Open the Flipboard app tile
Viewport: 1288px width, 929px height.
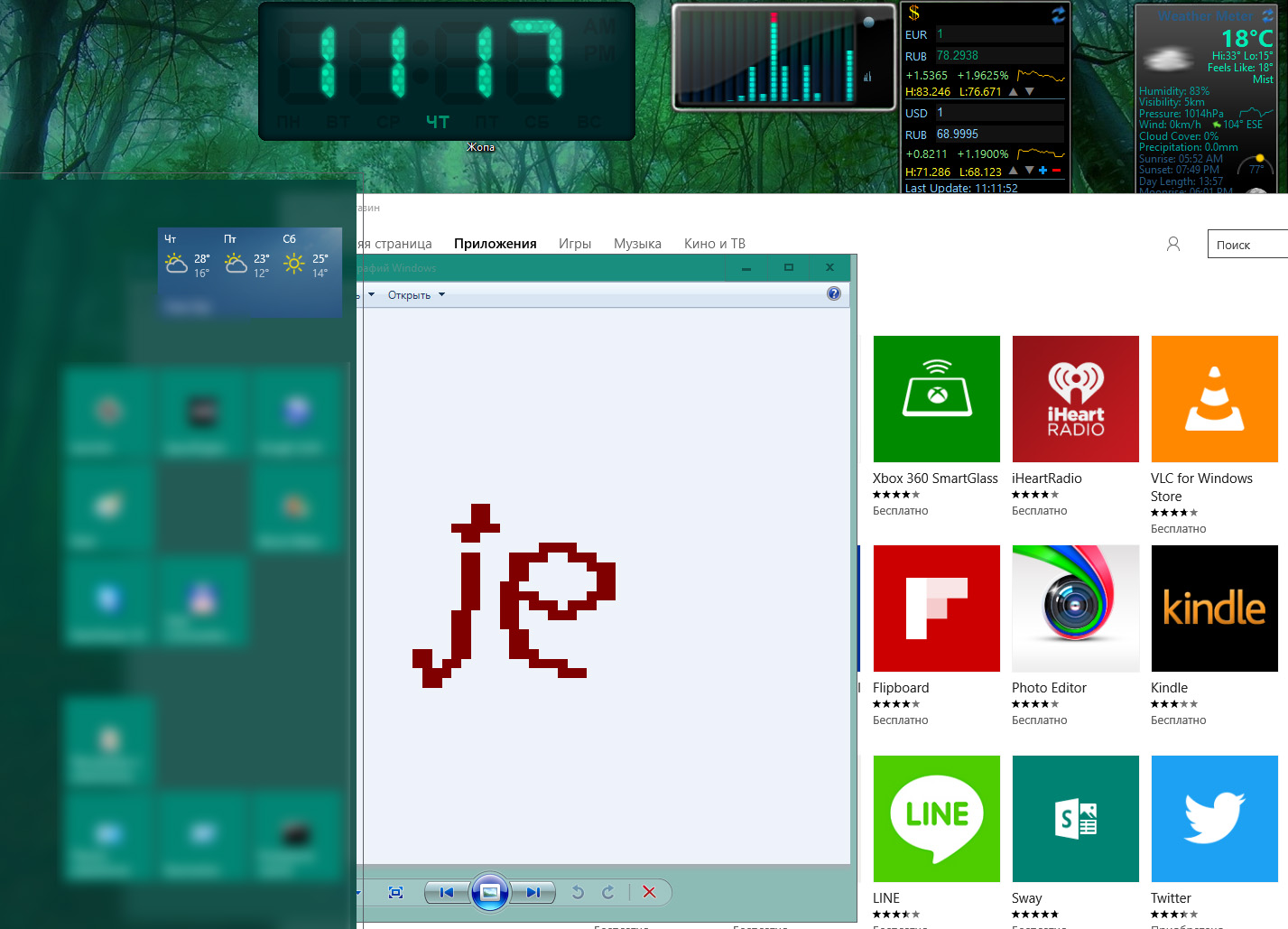936,608
